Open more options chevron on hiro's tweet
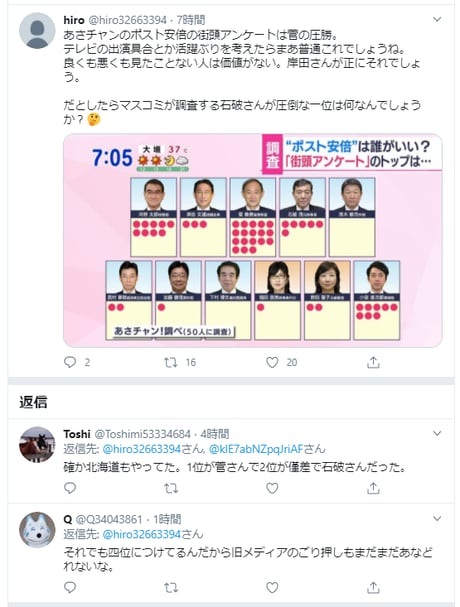This screenshot has height=607, width=460. 437,19
